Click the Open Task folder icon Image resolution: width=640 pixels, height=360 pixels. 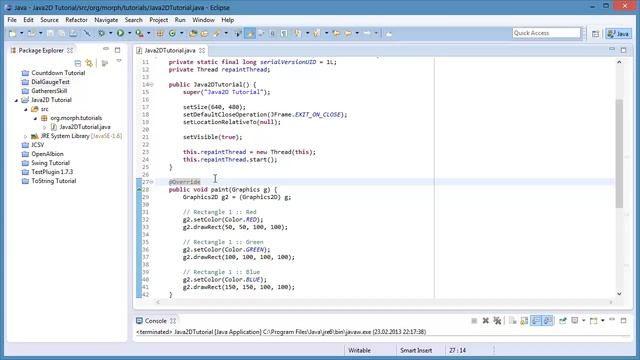click(x=204, y=33)
